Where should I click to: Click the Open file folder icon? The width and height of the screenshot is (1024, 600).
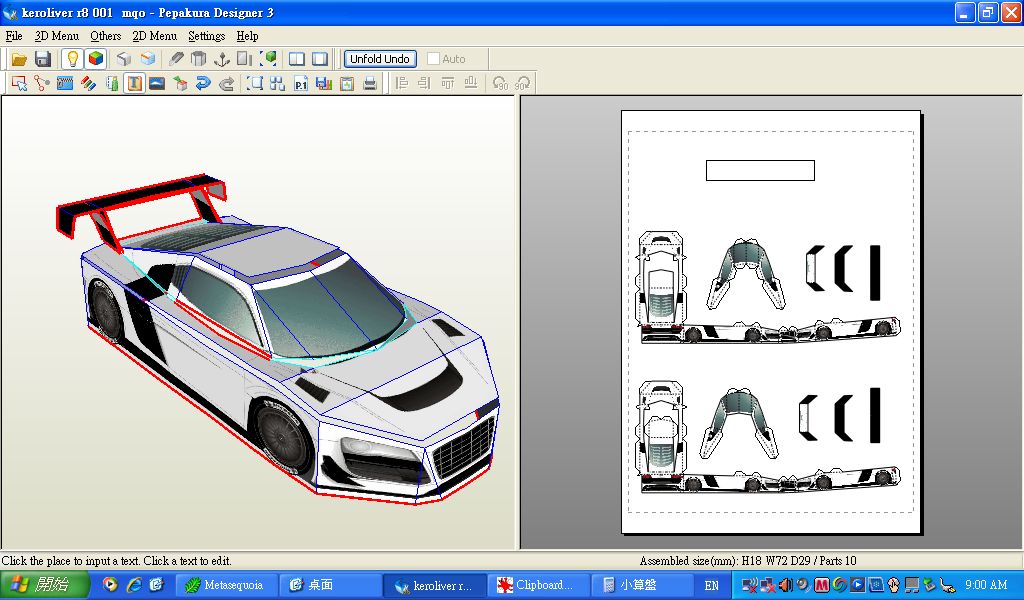pyautogui.click(x=19, y=59)
